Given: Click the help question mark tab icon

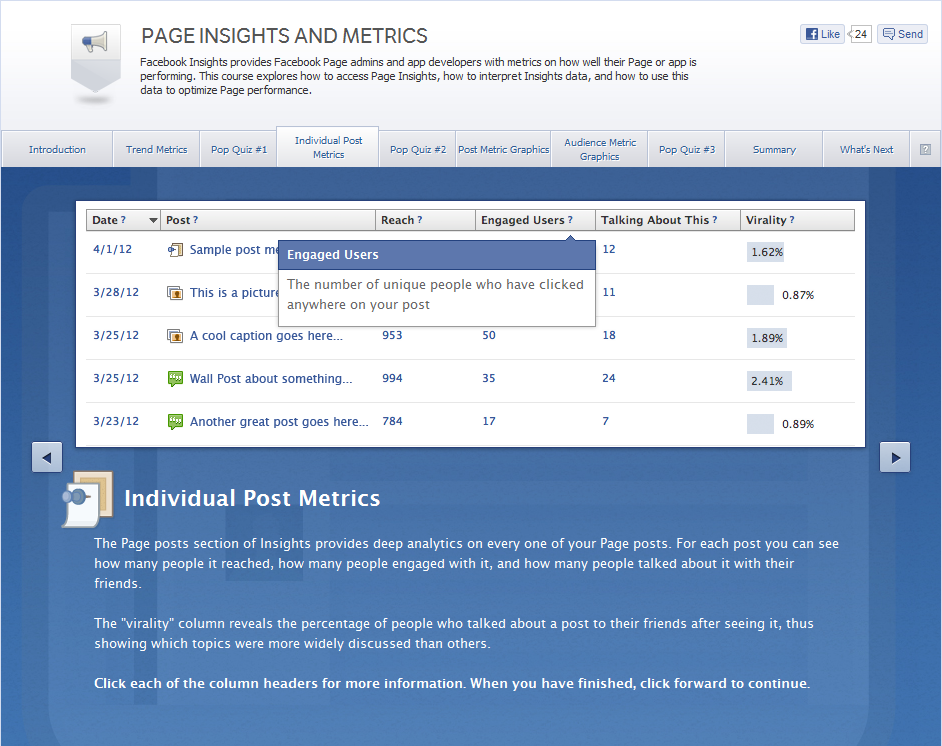Looking at the screenshot, I should click(925, 150).
